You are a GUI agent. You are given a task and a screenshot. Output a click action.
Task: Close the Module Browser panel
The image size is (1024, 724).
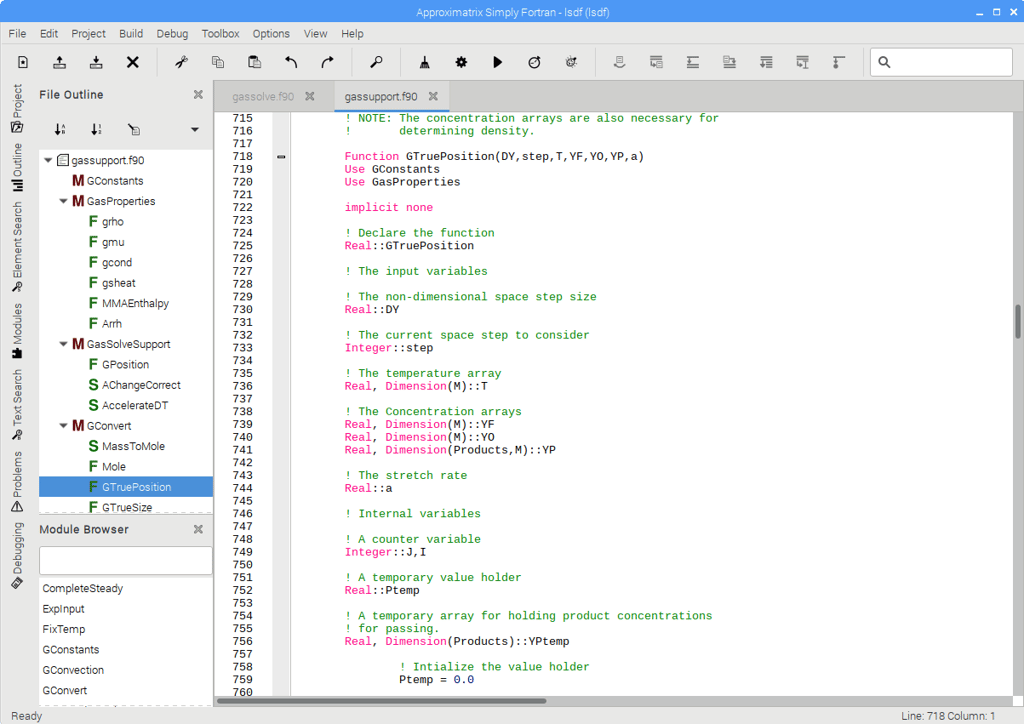pyautogui.click(x=196, y=530)
